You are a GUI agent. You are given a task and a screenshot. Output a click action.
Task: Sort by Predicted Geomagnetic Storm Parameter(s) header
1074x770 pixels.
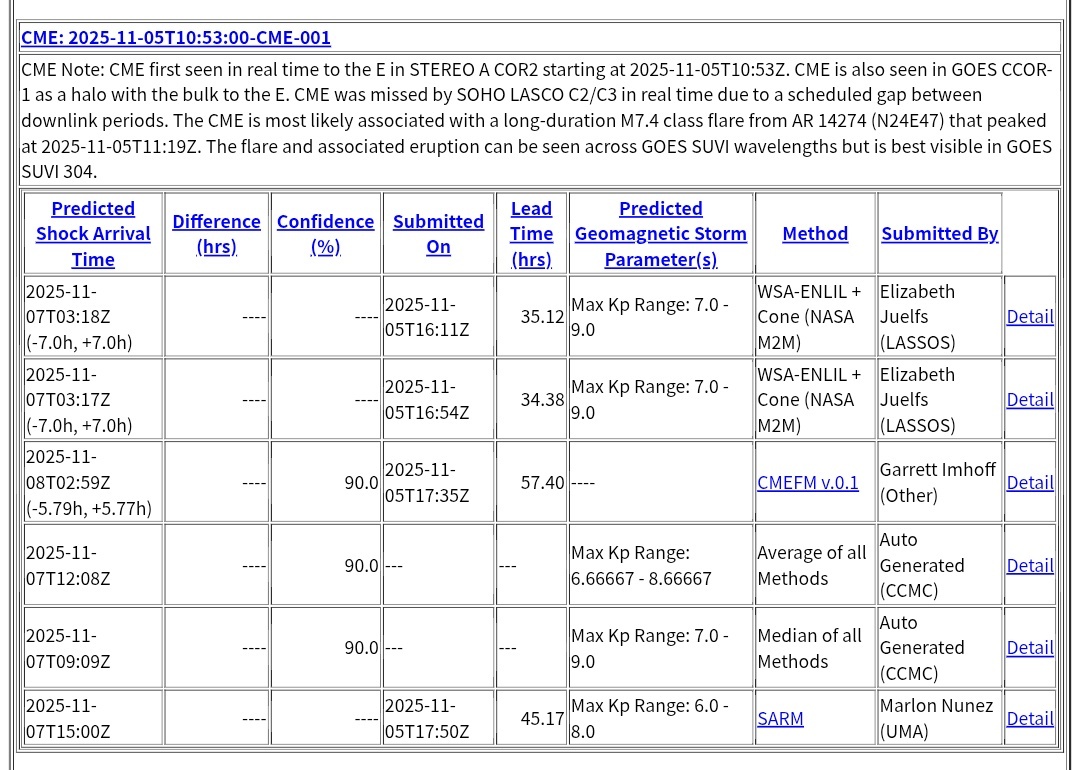pos(661,234)
